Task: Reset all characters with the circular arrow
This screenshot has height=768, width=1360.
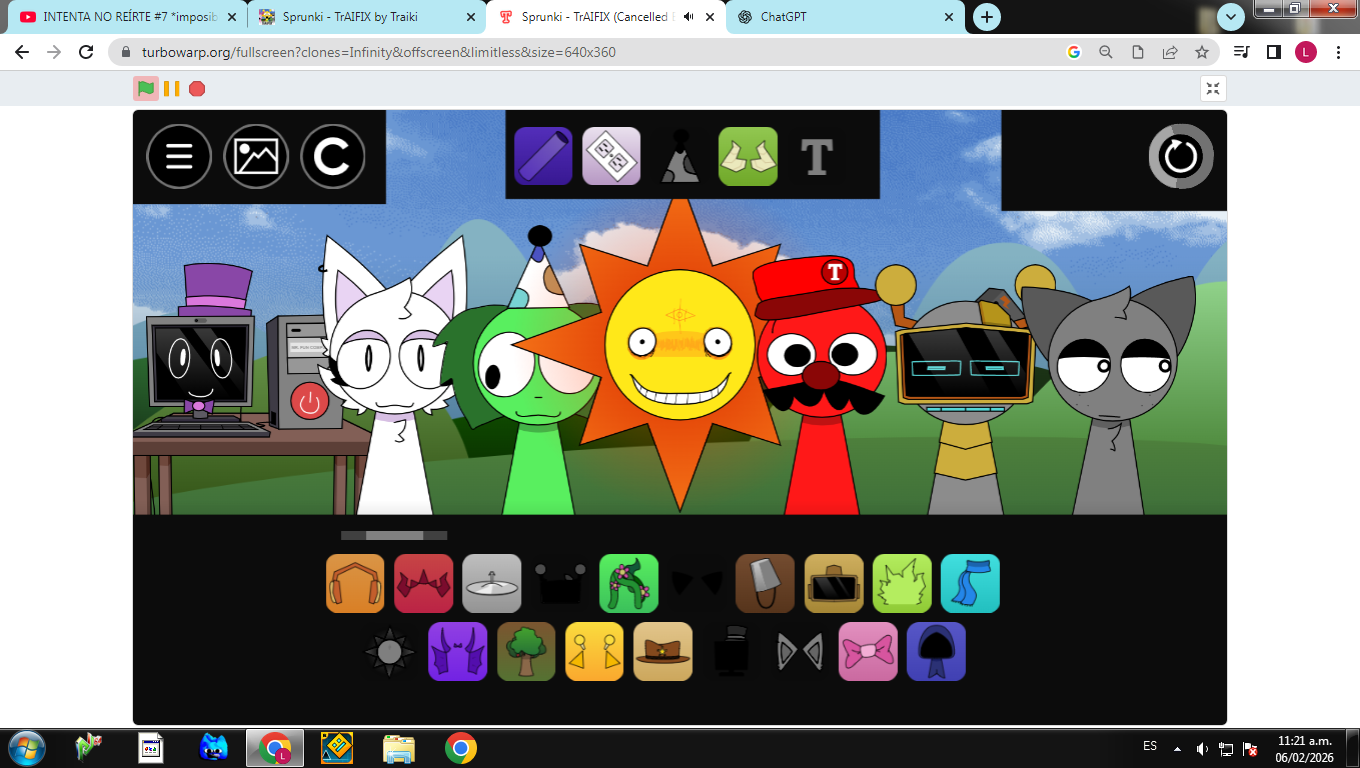Action: click(1181, 156)
